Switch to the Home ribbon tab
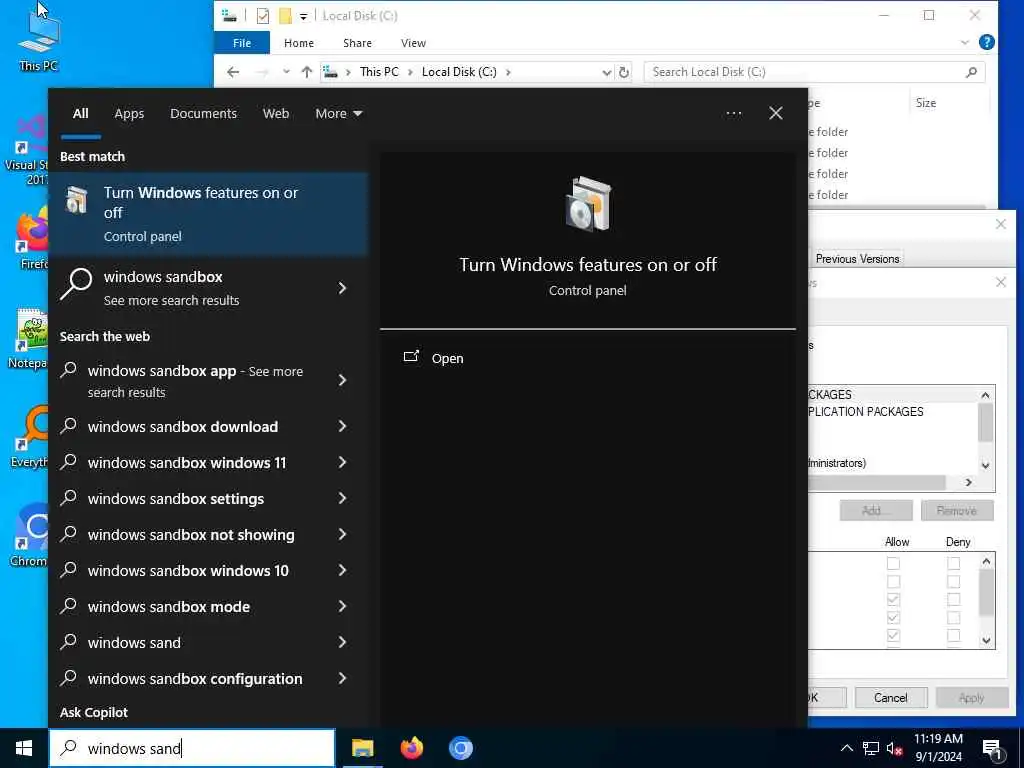The image size is (1024, 768). pos(299,42)
